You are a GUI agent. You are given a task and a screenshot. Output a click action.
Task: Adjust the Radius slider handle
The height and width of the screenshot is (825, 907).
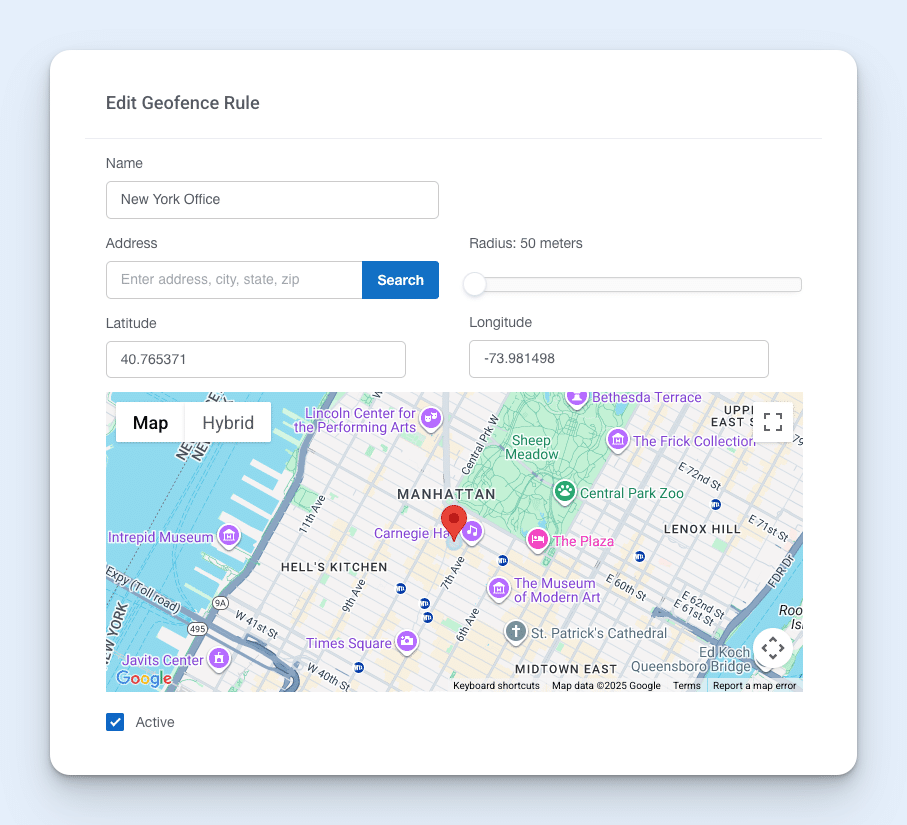tap(474, 284)
